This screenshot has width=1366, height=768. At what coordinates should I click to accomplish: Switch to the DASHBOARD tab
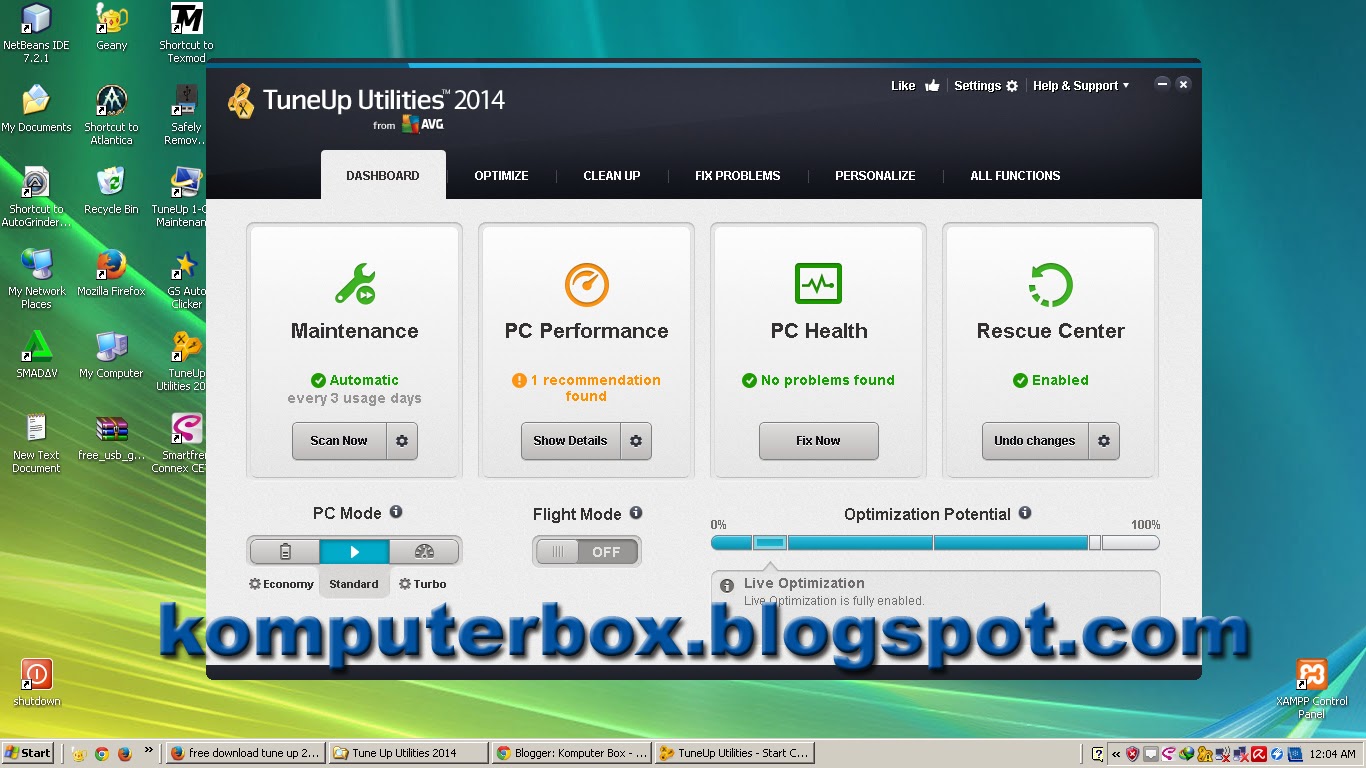[383, 175]
